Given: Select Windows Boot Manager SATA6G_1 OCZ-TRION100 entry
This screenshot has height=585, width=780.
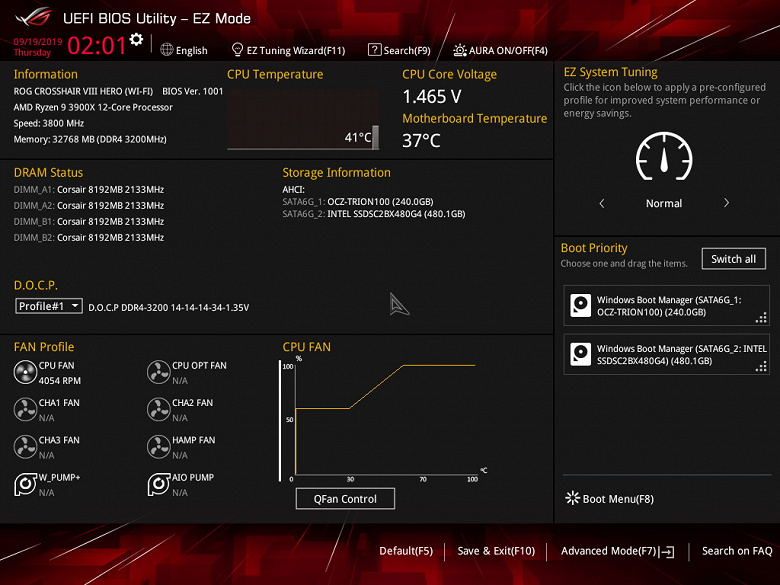Looking at the screenshot, I should pos(667,305).
